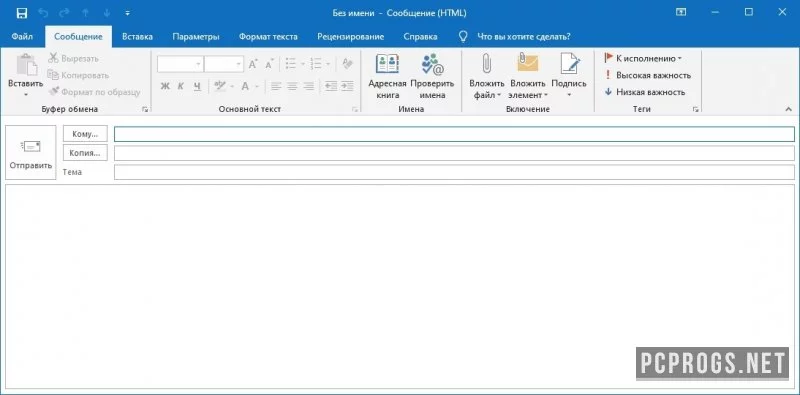Image resolution: width=800 pixels, height=395 pixels.
Task: Click the Копия... button
Action: [x=85, y=153]
